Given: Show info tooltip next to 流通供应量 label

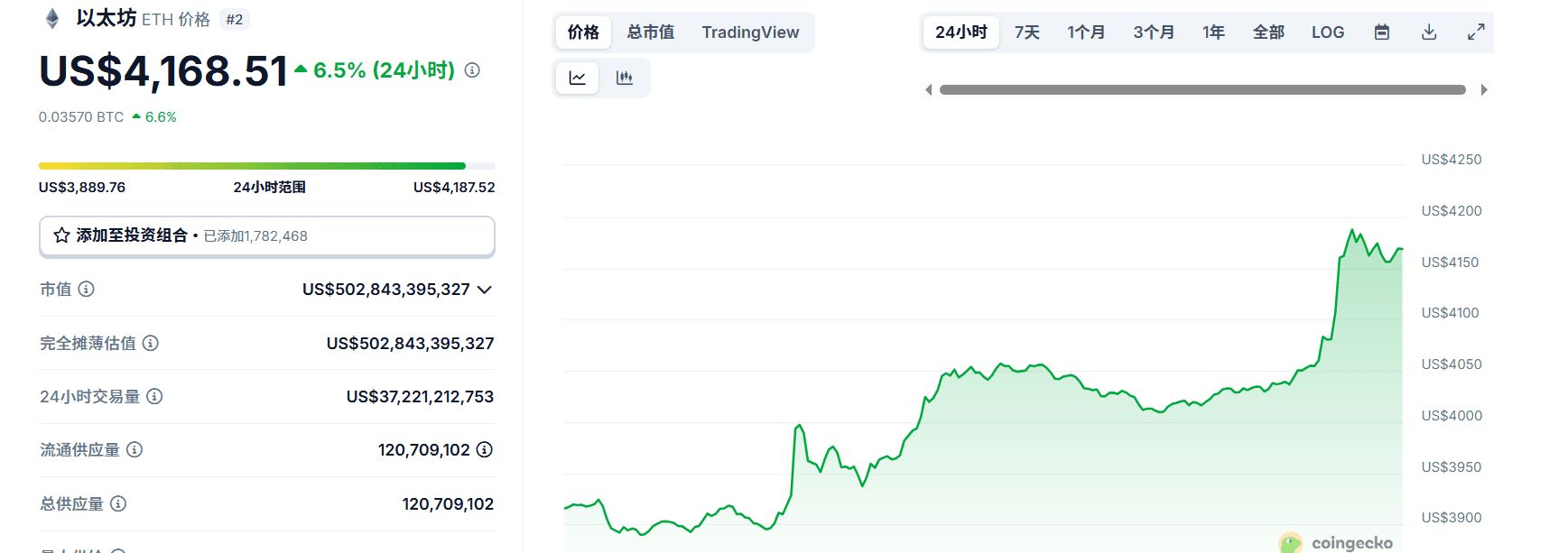Looking at the screenshot, I should tap(135, 449).
